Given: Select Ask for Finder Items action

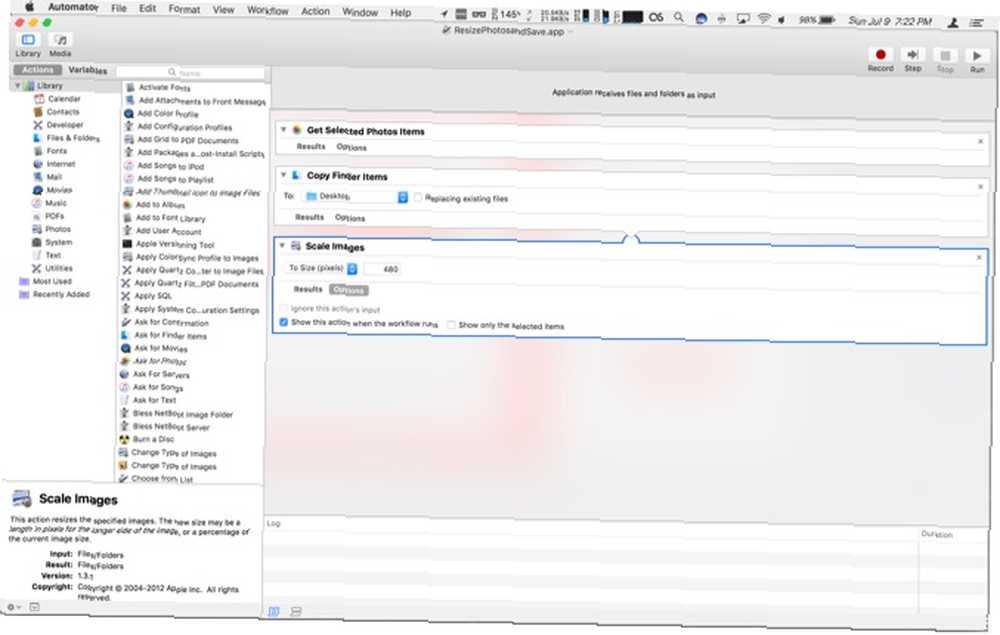Looking at the screenshot, I should click(170, 335).
